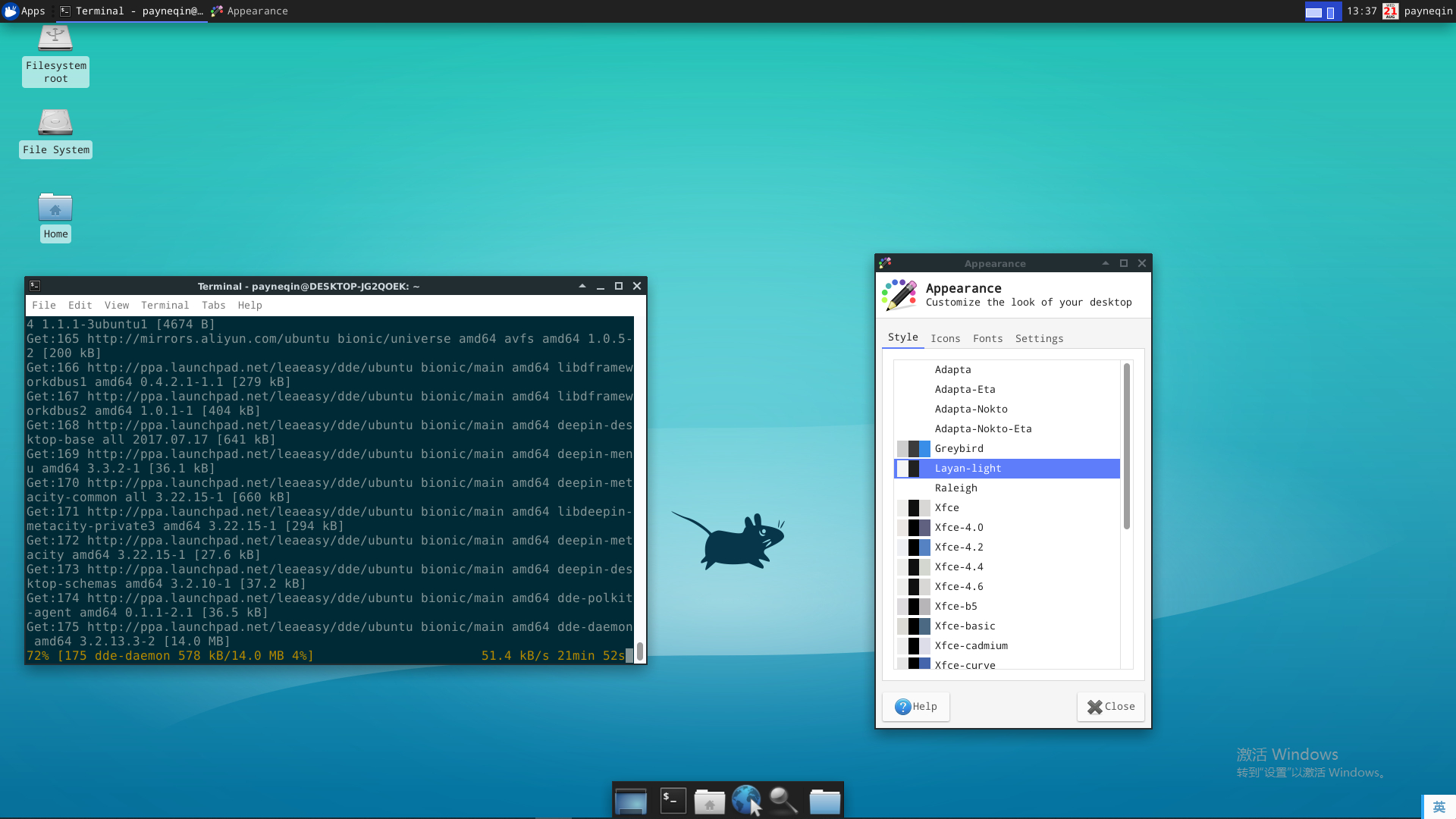Switch to the Fonts tab in Appearance
This screenshot has width=1456, height=819.
[987, 338]
